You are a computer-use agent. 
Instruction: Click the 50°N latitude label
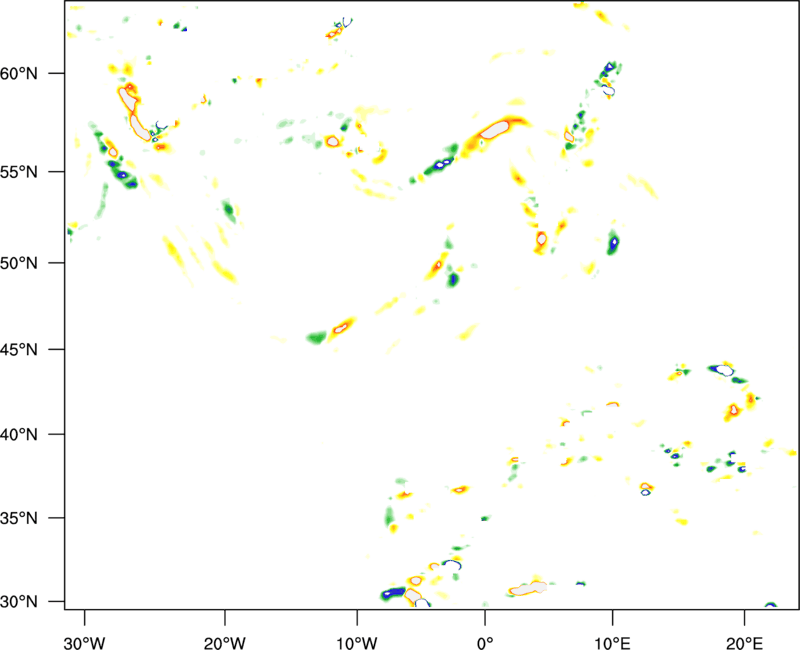[x=19, y=263]
